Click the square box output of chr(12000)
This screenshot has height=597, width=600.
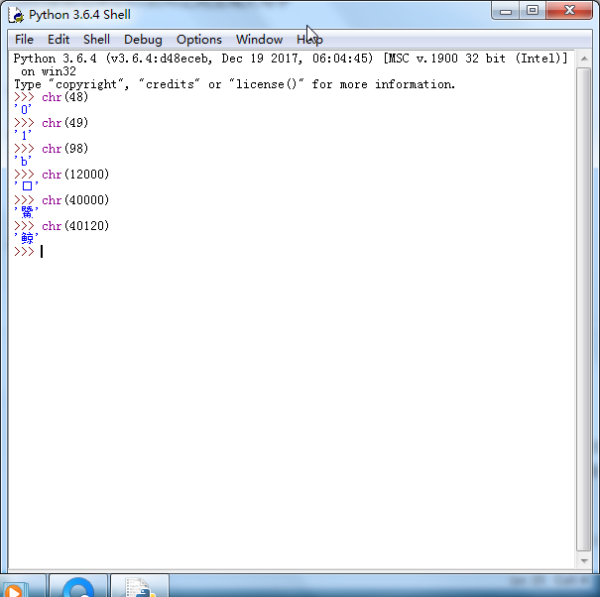point(26,186)
